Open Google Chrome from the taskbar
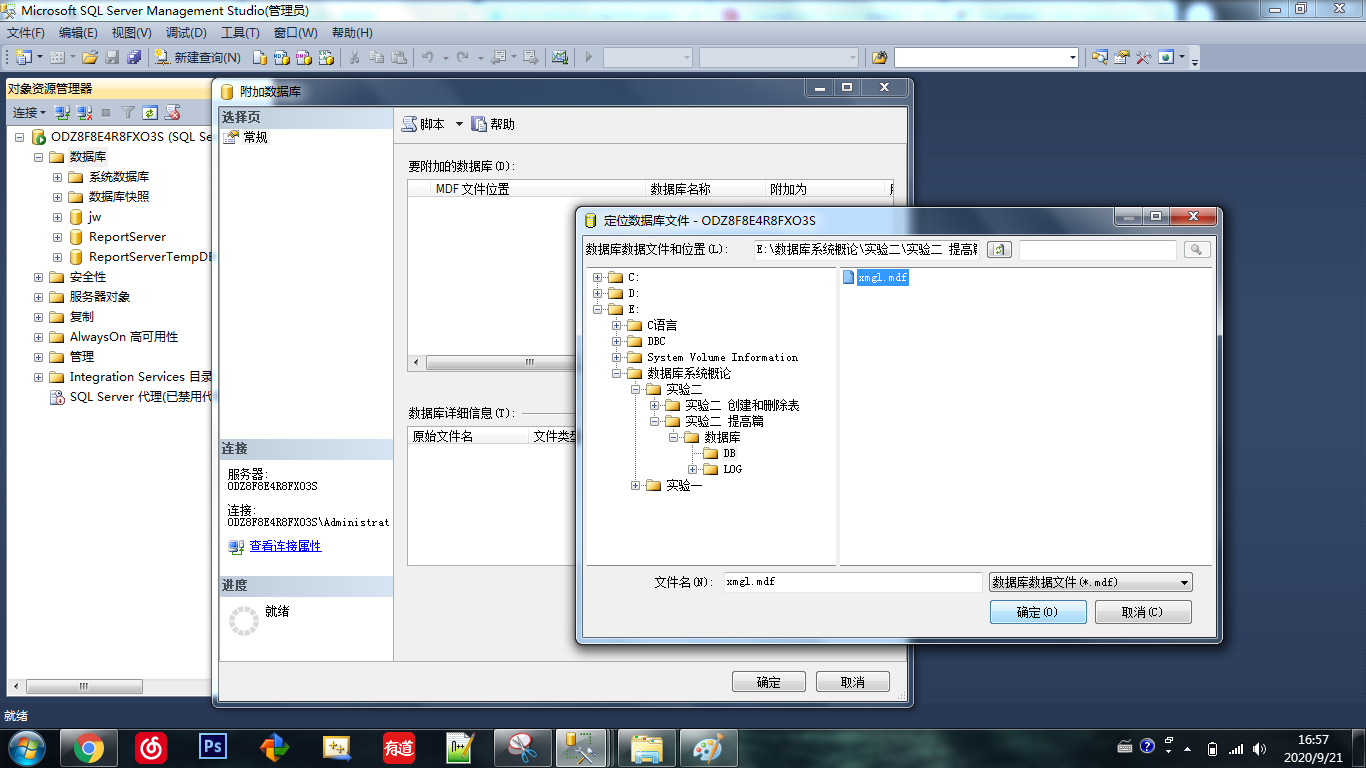 coord(88,748)
